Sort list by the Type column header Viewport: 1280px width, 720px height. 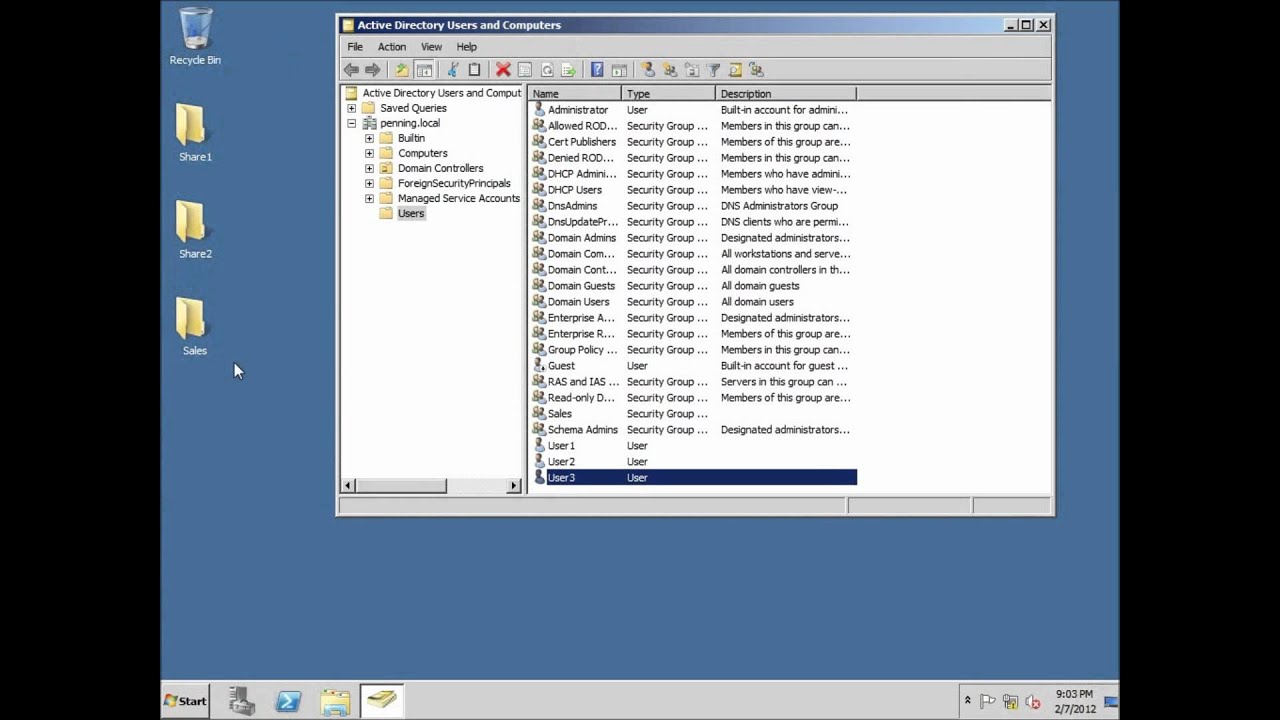point(668,94)
